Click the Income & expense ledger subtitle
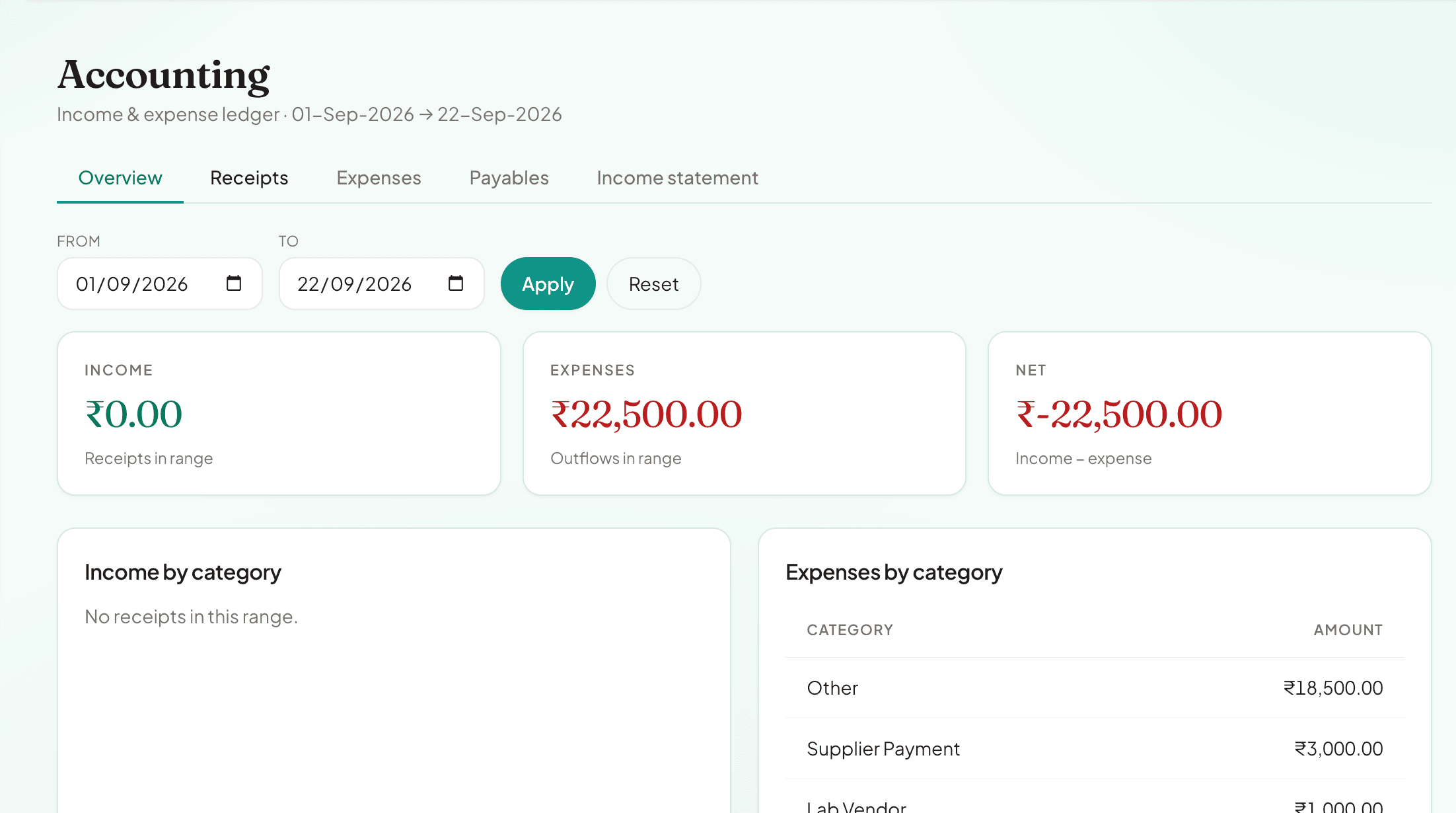Image resolution: width=1456 pixels, height=813 pixels. pos(309,114)
